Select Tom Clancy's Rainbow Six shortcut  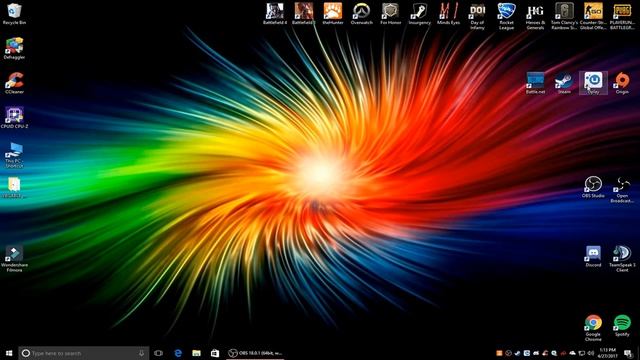(564, 16)
